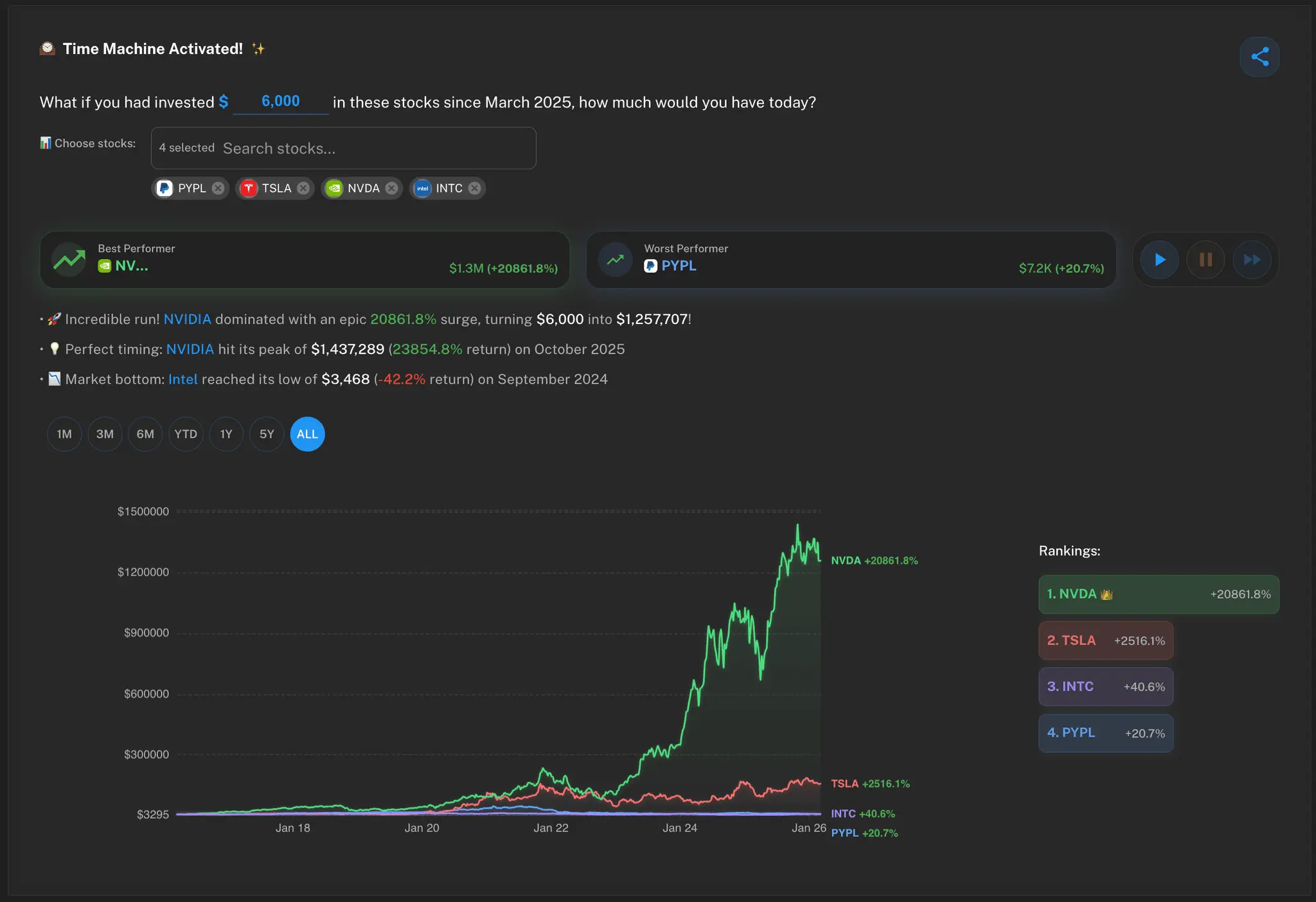
Task: Click the $900000 y-axis label
Action: tap(147, 633)
